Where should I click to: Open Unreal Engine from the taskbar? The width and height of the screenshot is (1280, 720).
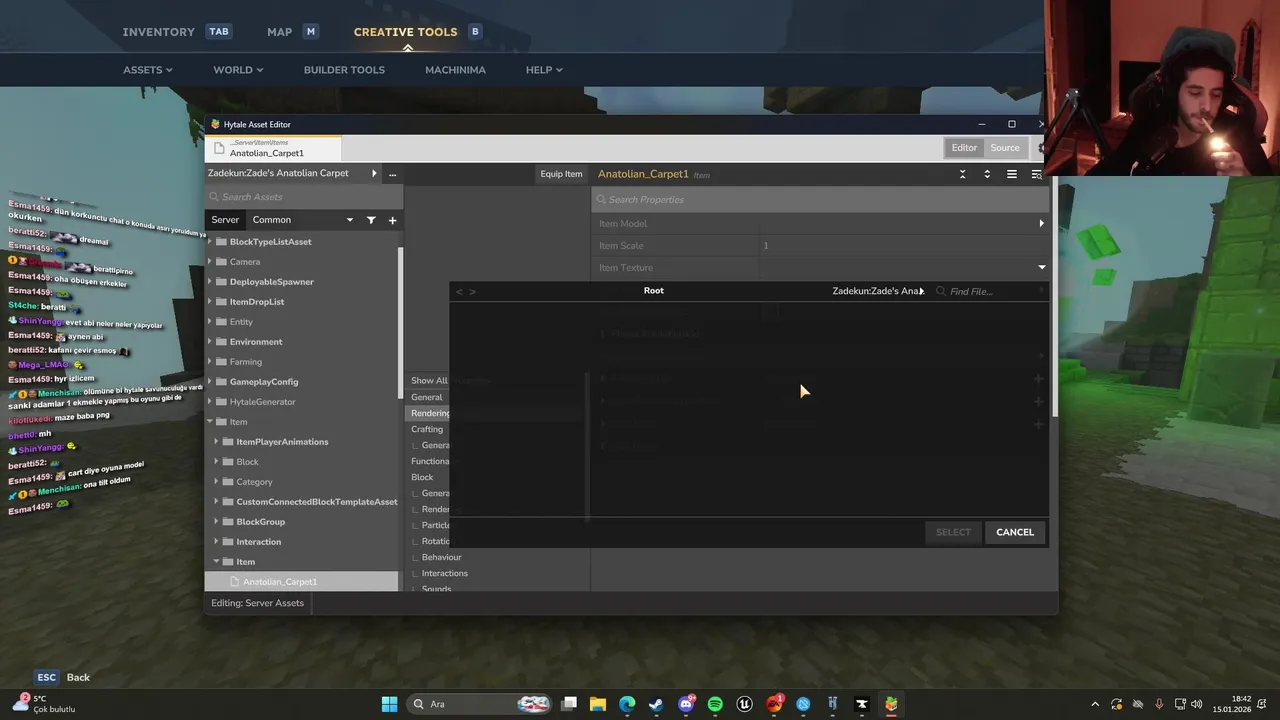point(744,704)
